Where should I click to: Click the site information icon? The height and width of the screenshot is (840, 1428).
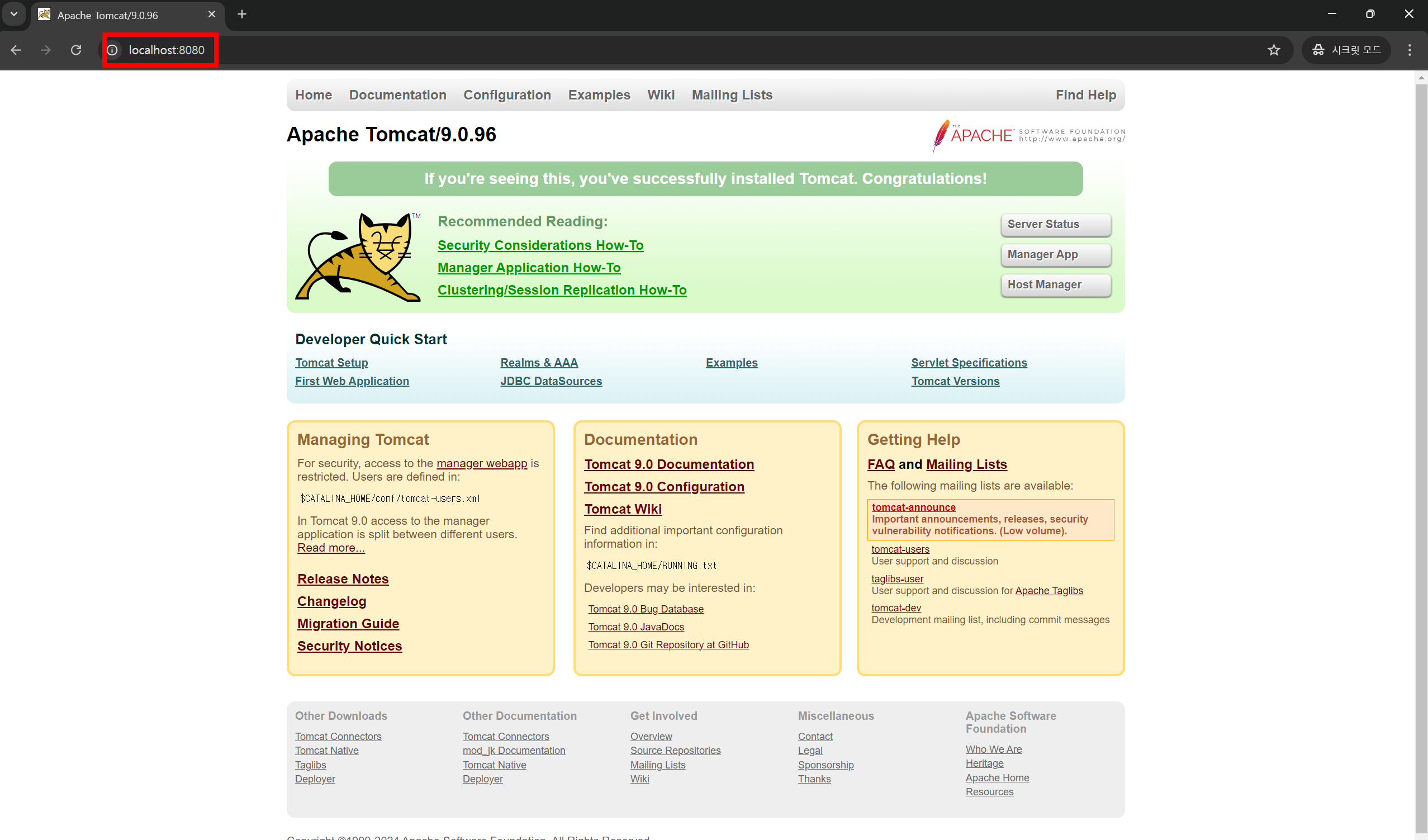pos(113,50)
